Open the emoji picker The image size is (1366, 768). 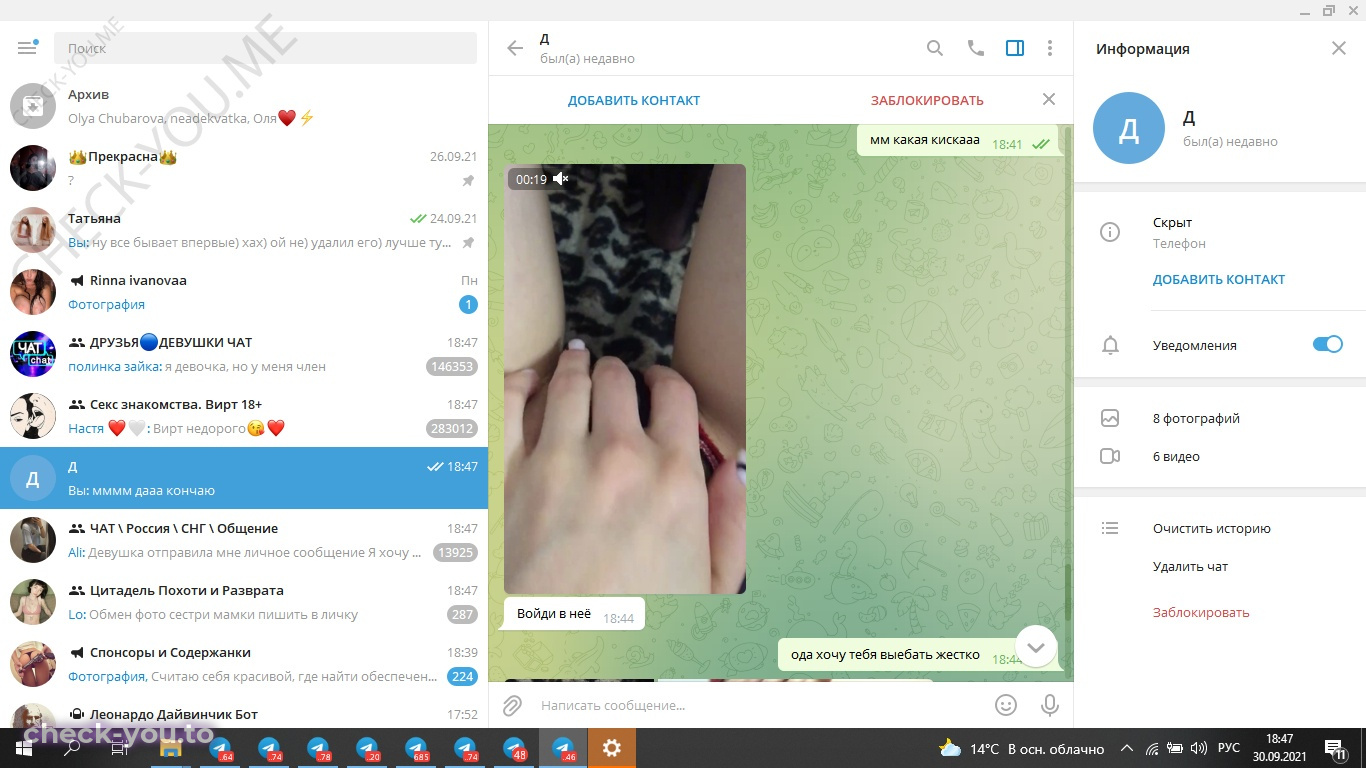click(1006, 705)
